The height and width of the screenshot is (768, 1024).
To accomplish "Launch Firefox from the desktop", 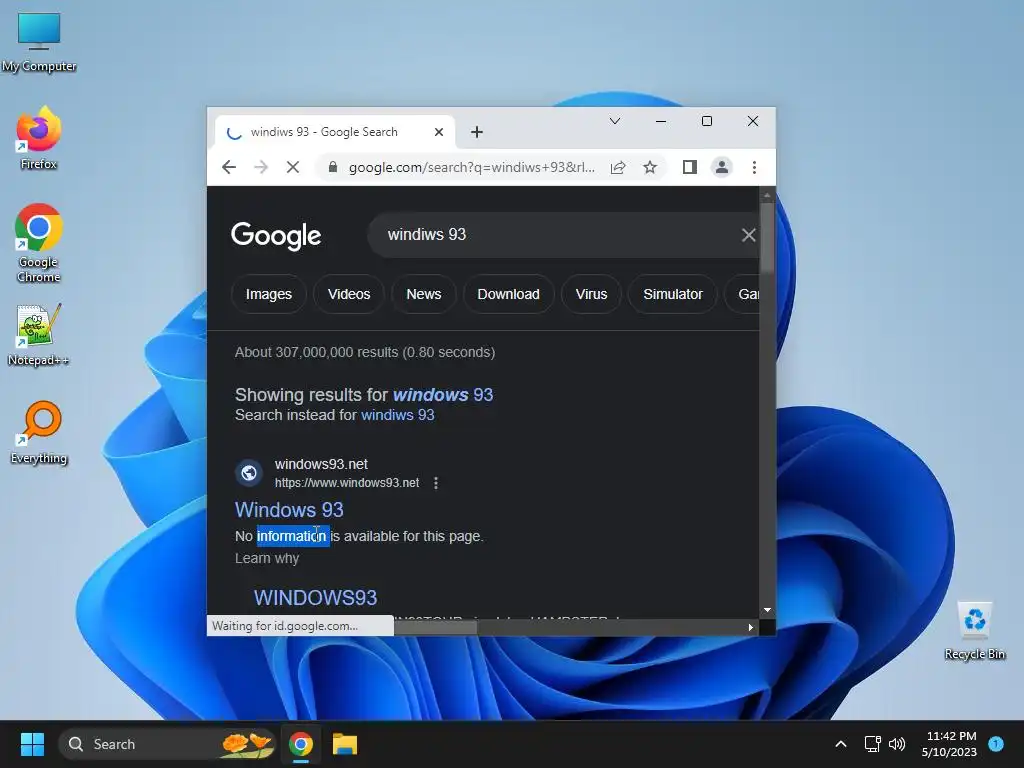I will (39, 138).
